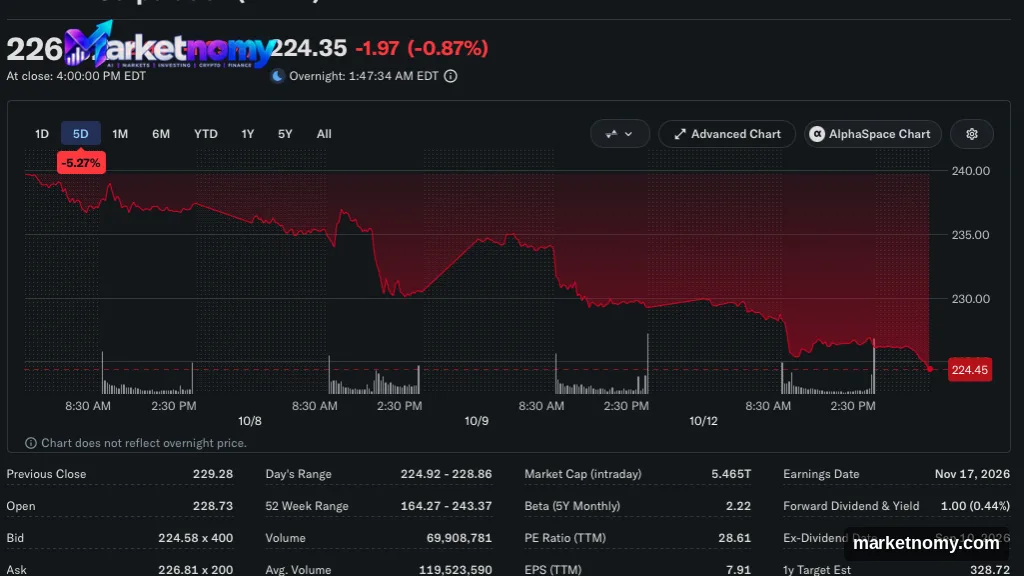Select the YTD time range
The height and width of the screenshot is (576, 1024).
pyautogui.click(x=206, y=134)
